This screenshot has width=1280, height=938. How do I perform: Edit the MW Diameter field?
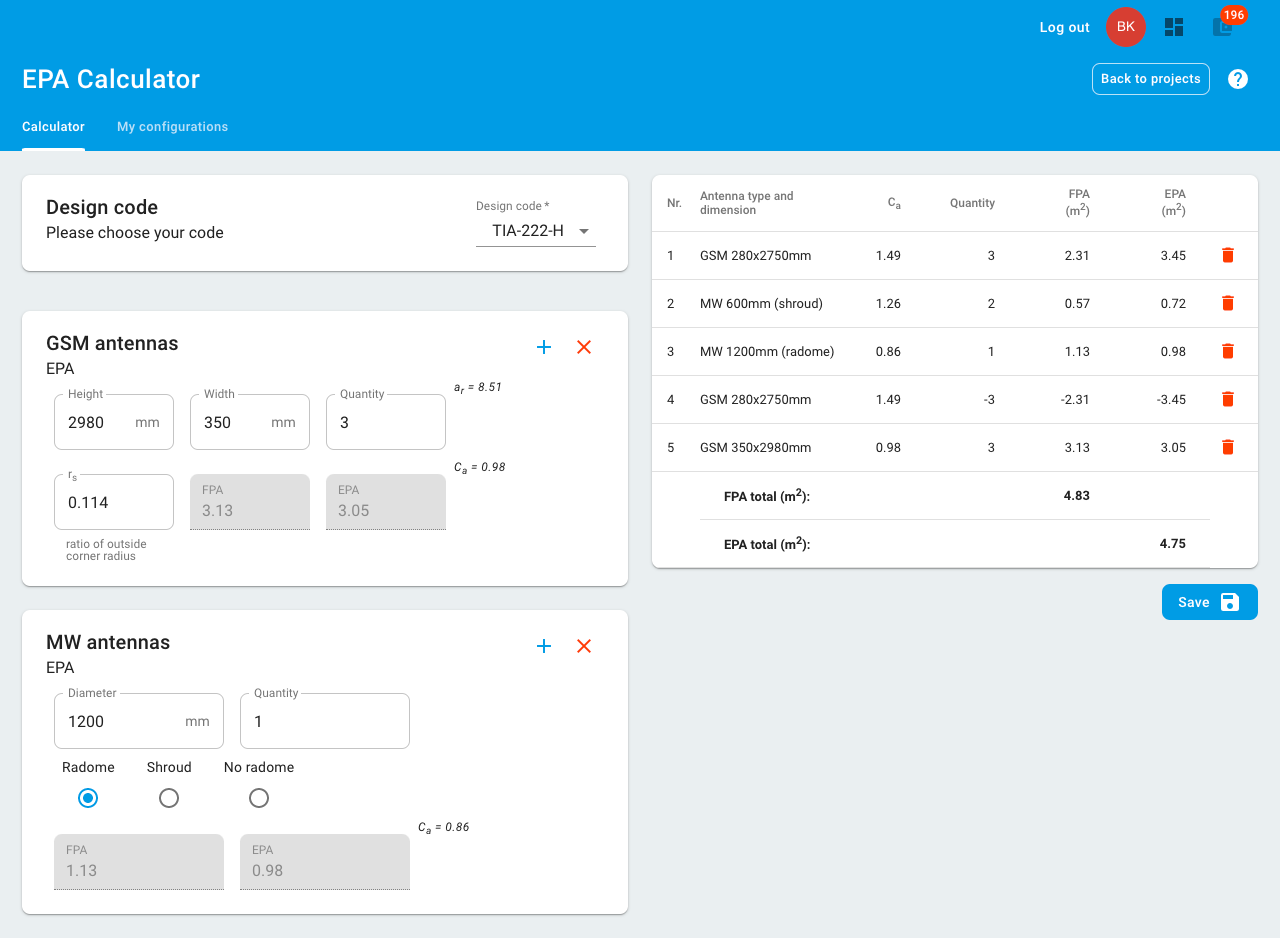(x=139, y=721)
